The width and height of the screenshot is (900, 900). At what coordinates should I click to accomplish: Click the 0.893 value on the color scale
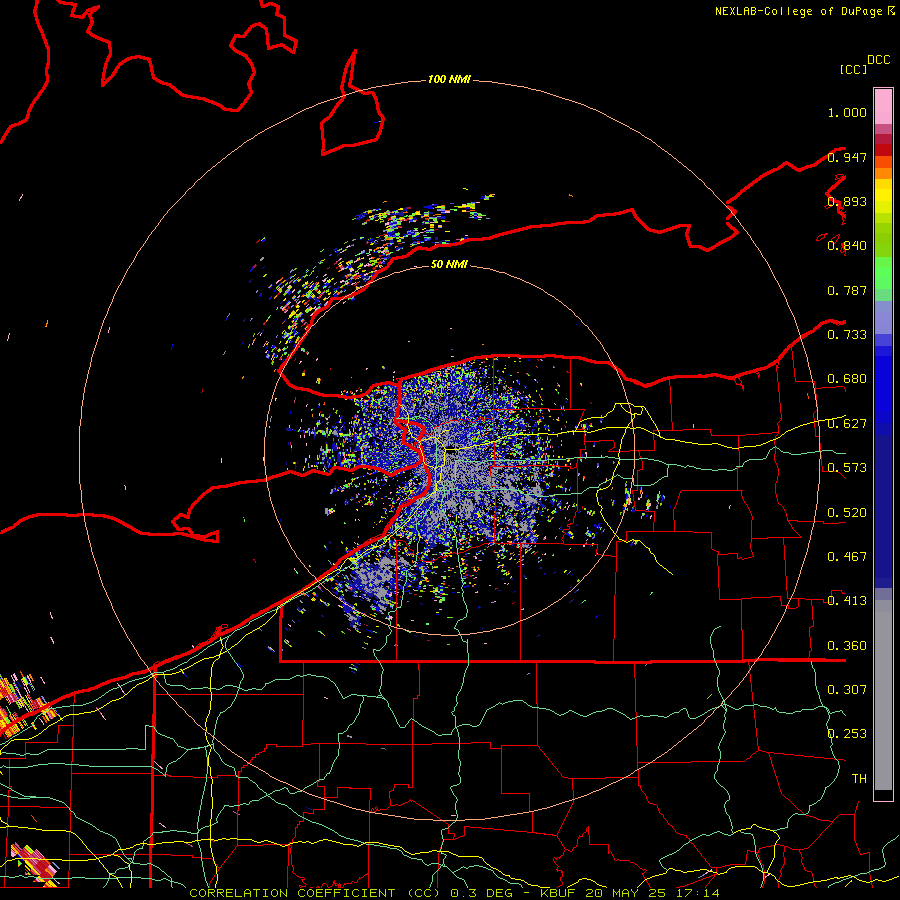(x=847, y=201)
